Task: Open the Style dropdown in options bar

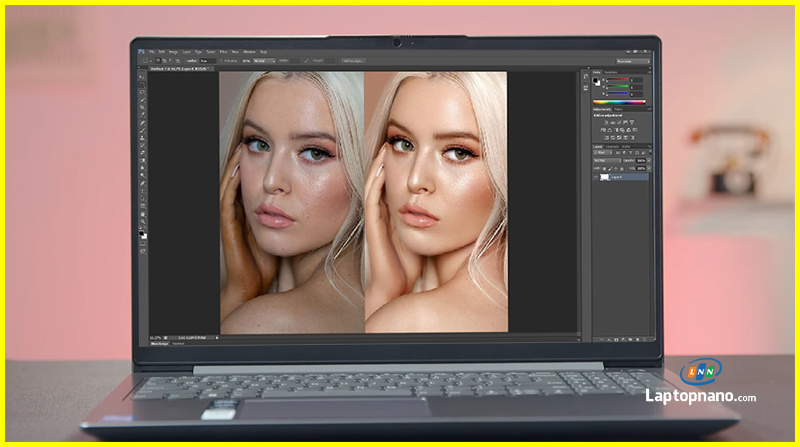Action: tap(264, 61)
